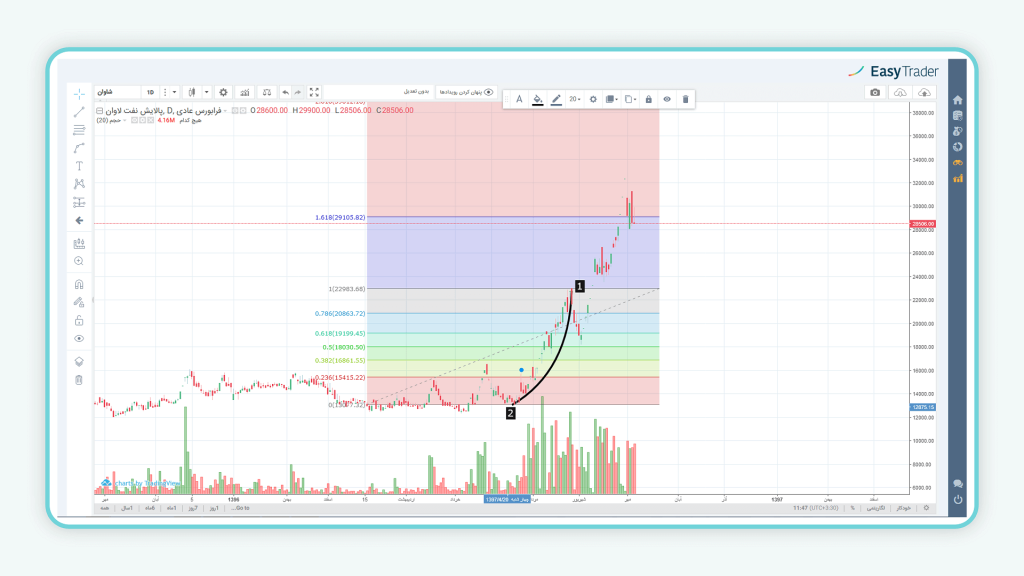Screen dimensions: 1024x576
Task: Click the symbol search field
Action: pos(115,92)
